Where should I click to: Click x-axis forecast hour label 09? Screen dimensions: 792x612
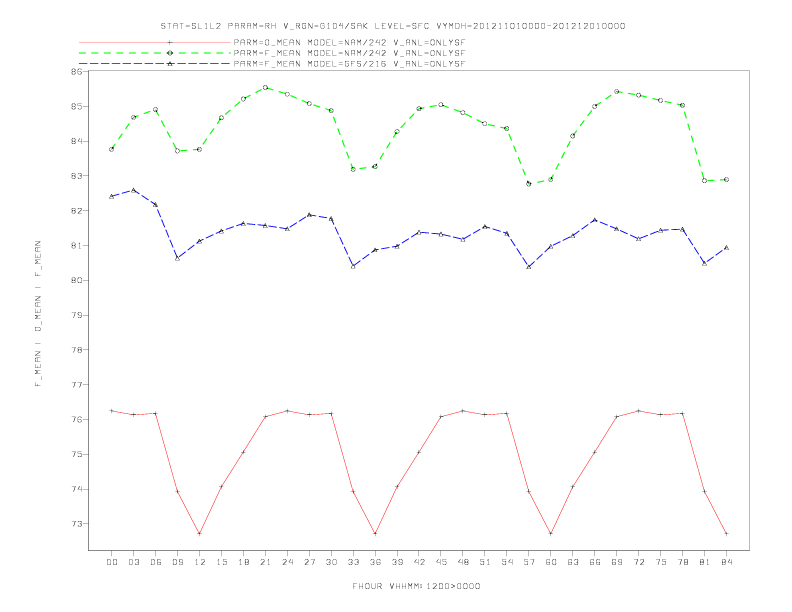(x=178, y=562)
